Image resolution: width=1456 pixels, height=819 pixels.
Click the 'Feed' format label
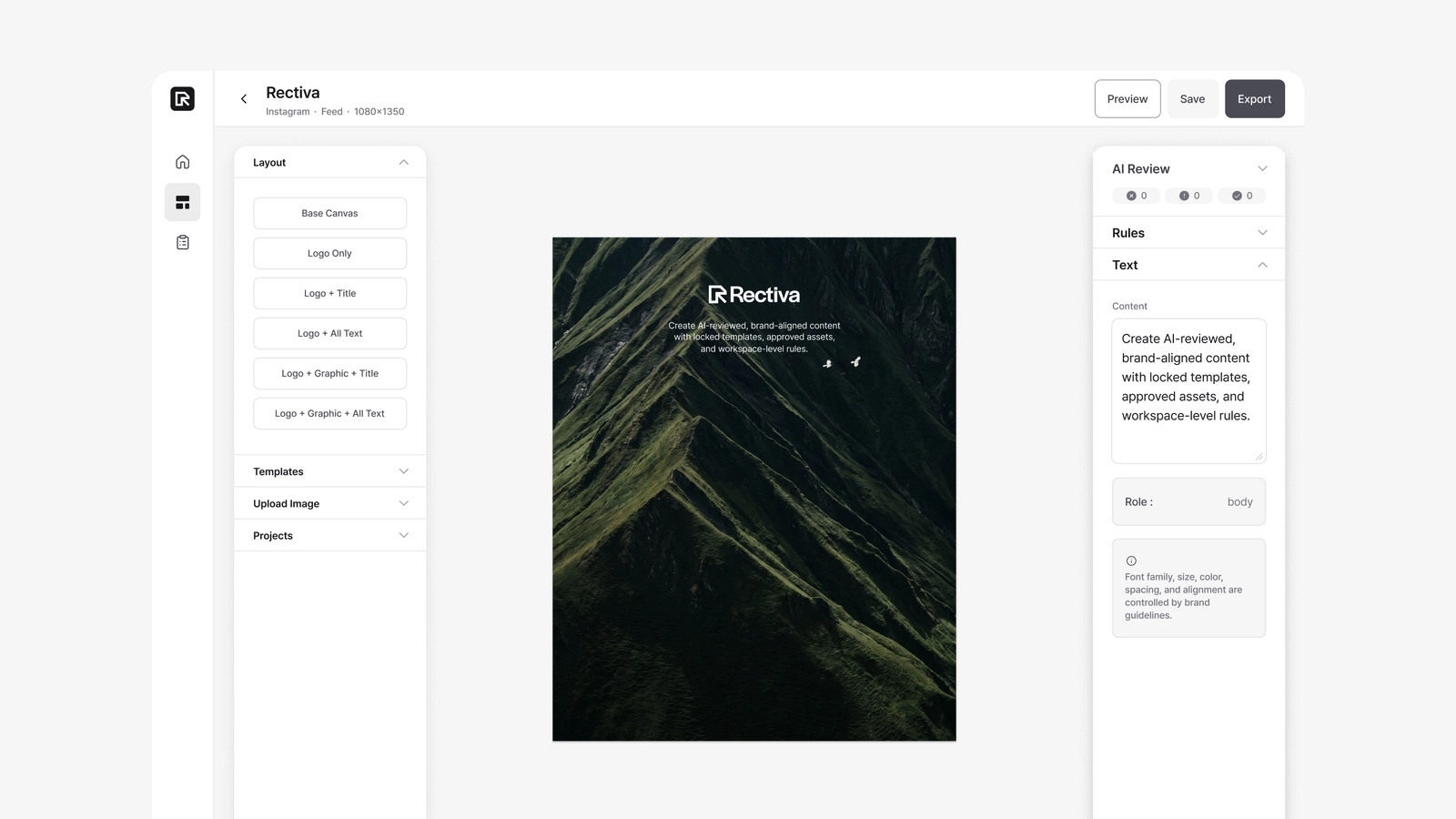tap(332, 112)
